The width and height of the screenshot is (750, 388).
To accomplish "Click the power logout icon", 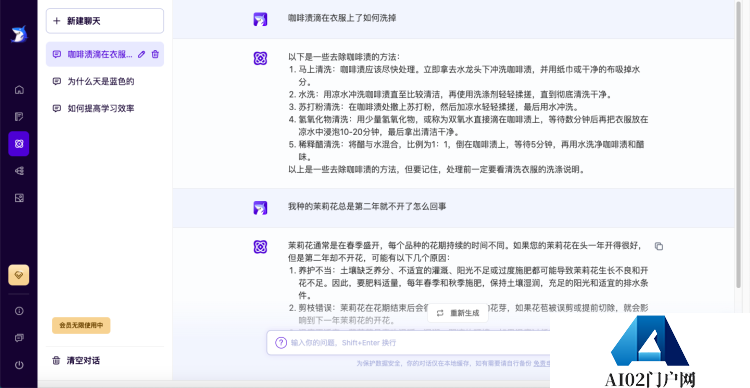I will point(19,365).
